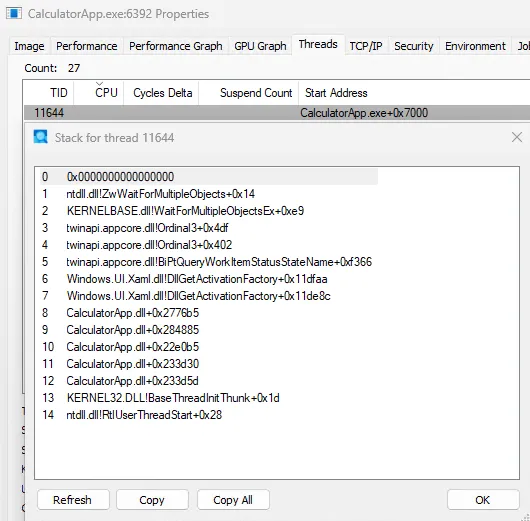Image resolution: width=530 pixels, height=521 pixels.
Task: Sort by Start Address column header
Action: 414,93
